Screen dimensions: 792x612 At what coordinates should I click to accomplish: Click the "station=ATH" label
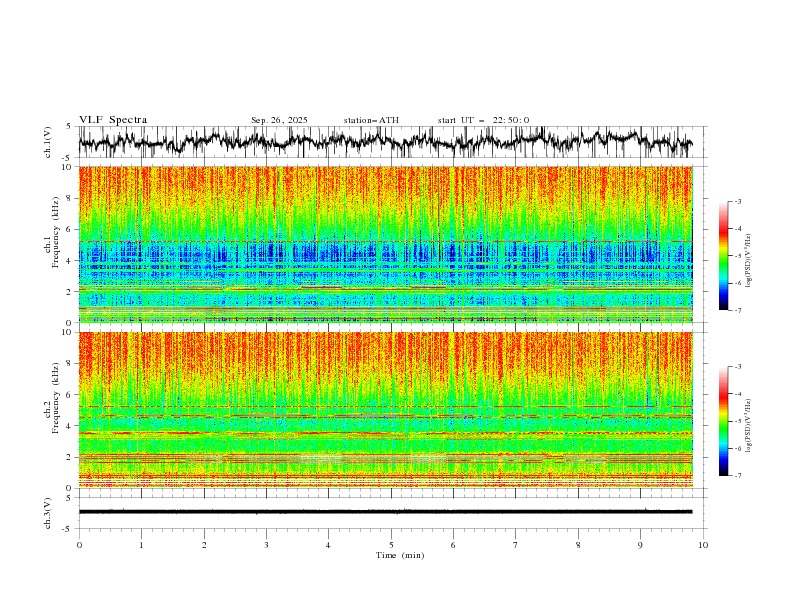[371, 120]
